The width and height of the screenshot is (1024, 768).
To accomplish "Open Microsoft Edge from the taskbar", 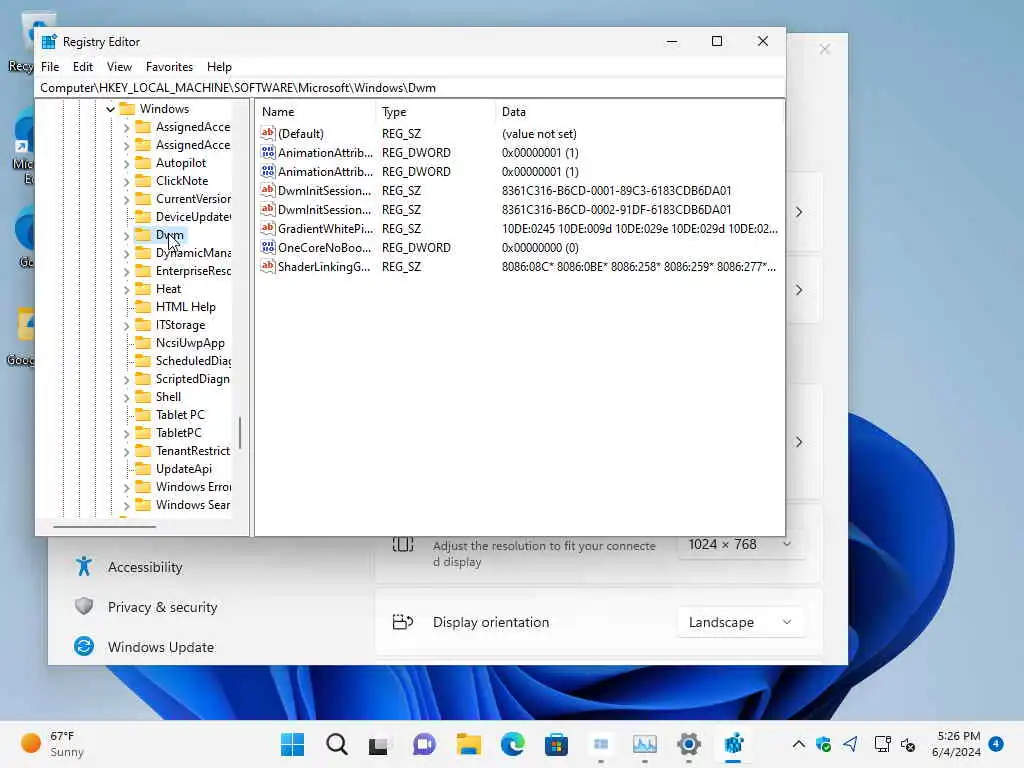I will [513, 744].
